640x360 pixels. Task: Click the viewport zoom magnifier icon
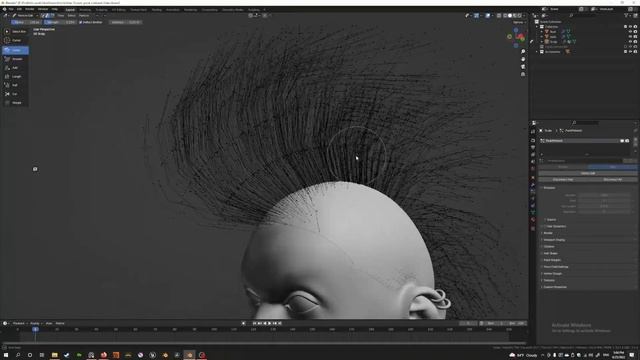pos(523,52)
